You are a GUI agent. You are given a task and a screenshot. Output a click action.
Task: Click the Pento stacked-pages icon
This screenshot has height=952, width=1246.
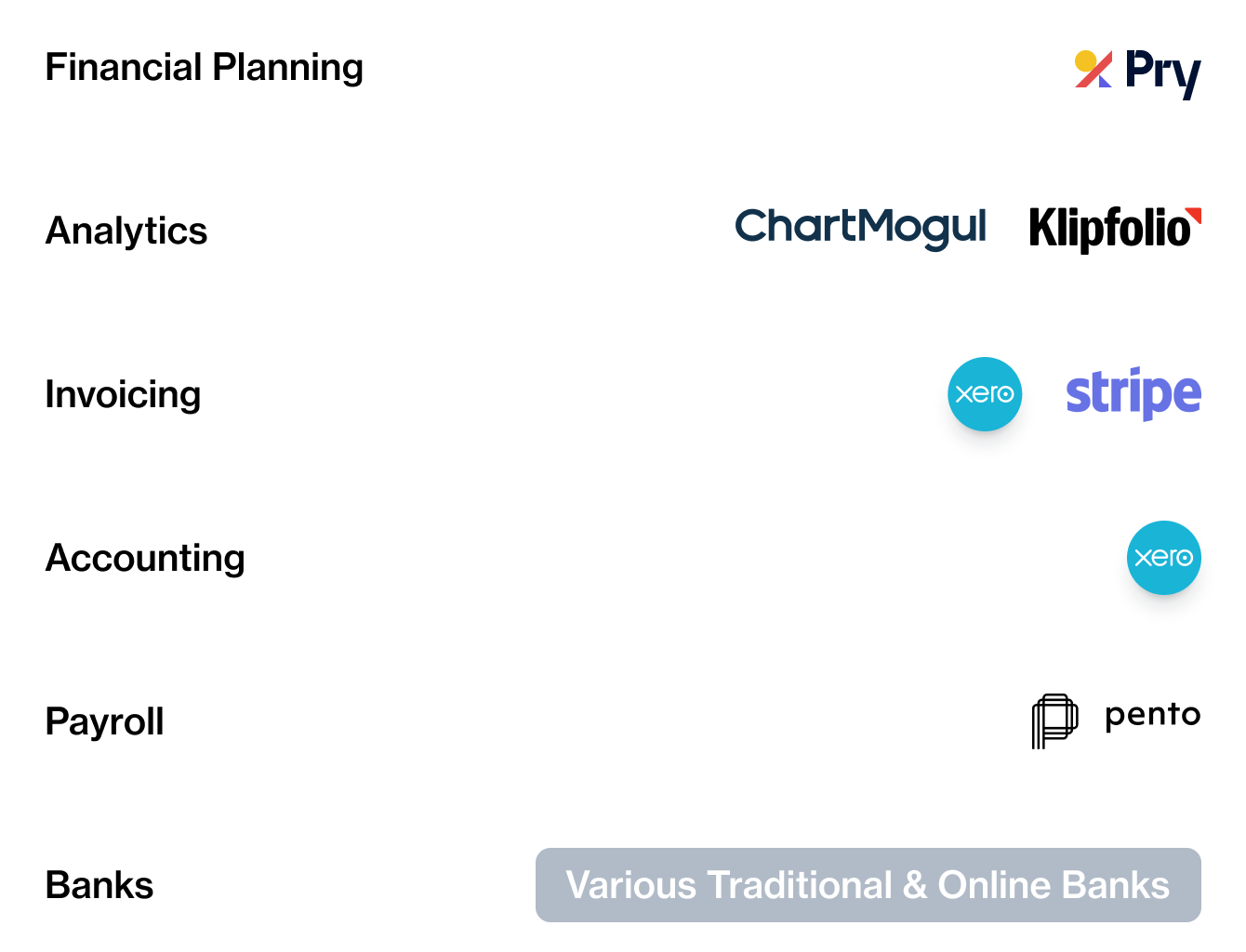(1054, 721)
